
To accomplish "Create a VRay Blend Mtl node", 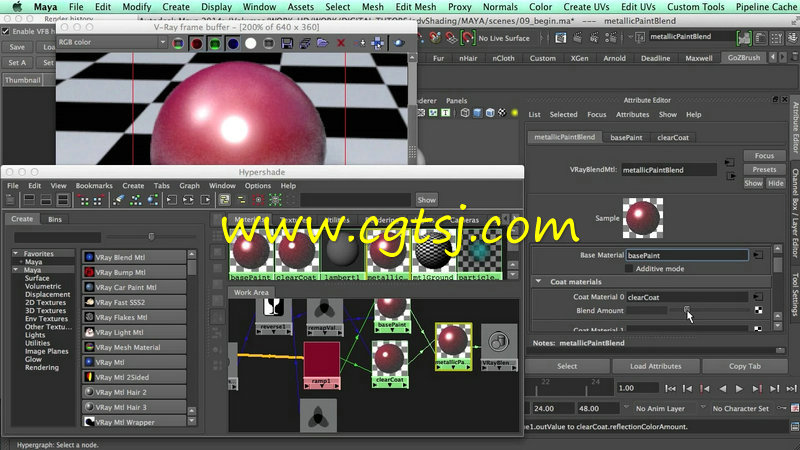I will tap(134, 258).
